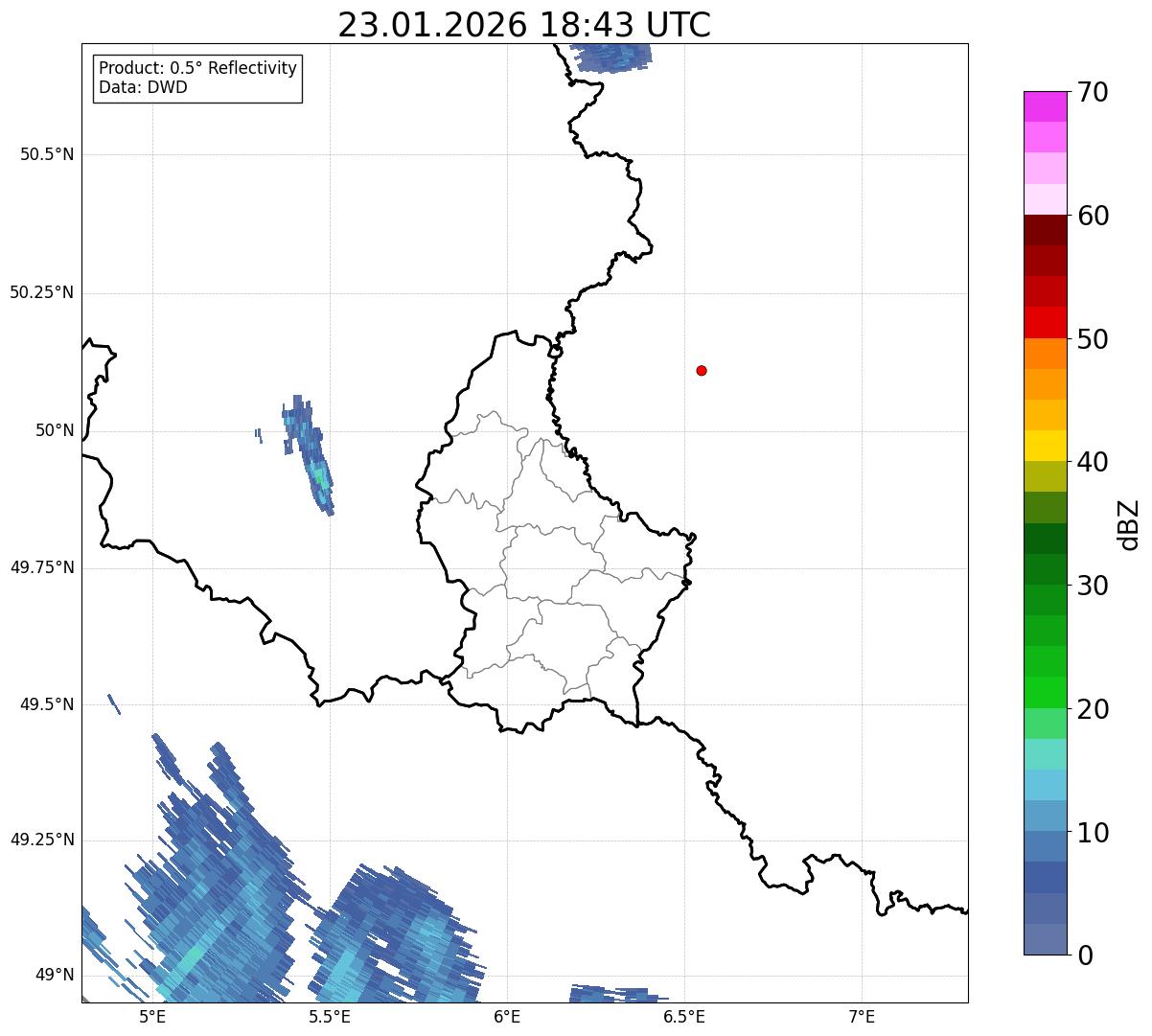1152x1036 pixels.
Task: Click the longitude label "7°E"
Action: point(862,1016)
